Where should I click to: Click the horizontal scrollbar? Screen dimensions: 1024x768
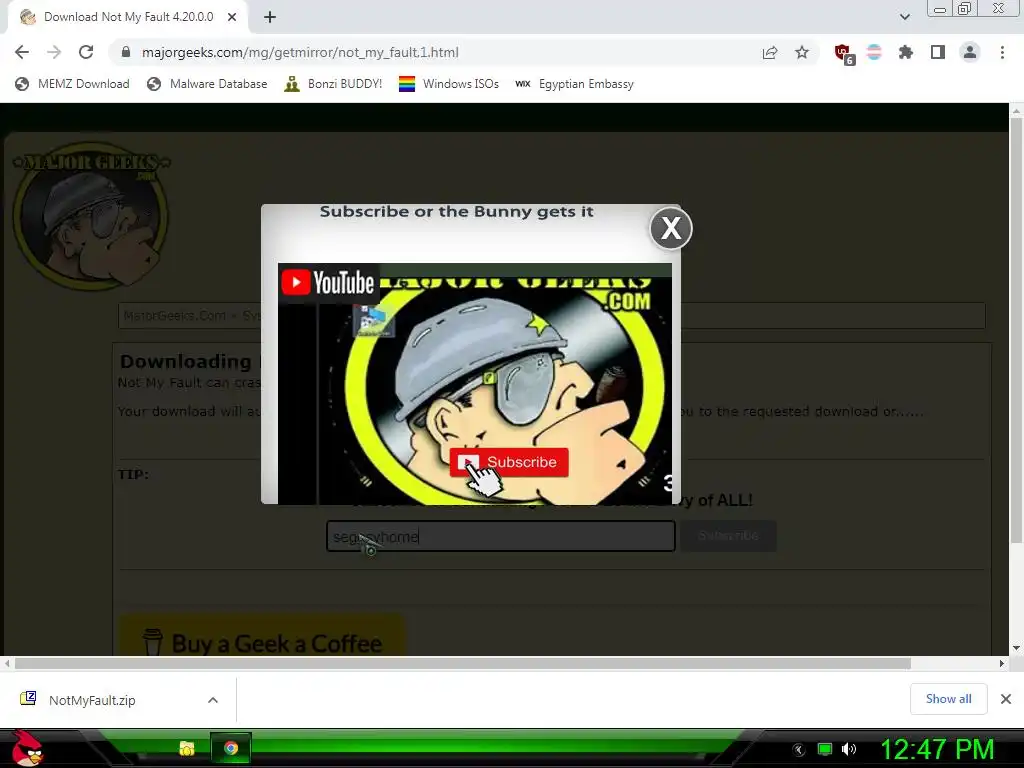(462, 664)
